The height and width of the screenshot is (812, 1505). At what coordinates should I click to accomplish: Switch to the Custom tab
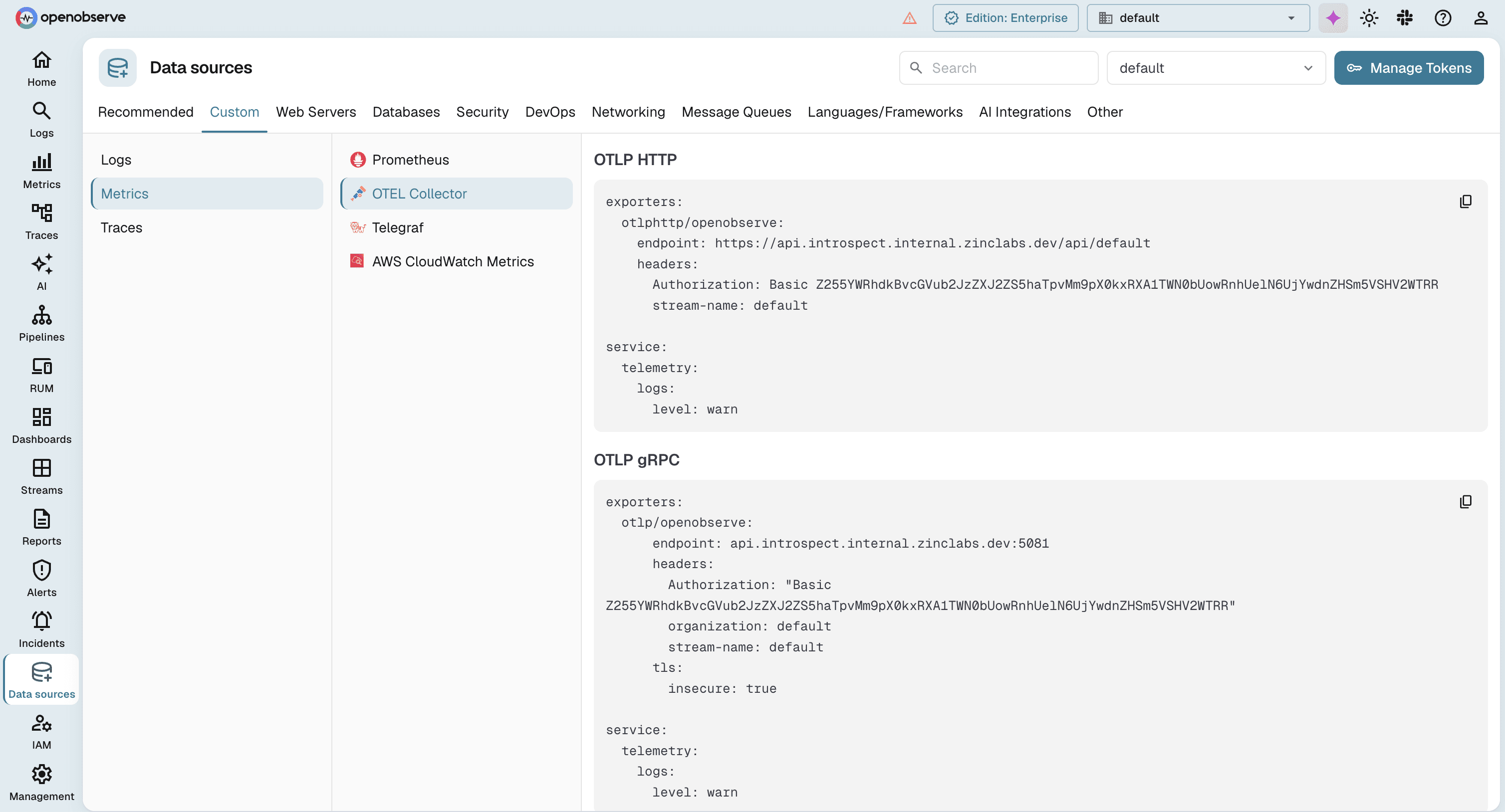click(234, 112)
